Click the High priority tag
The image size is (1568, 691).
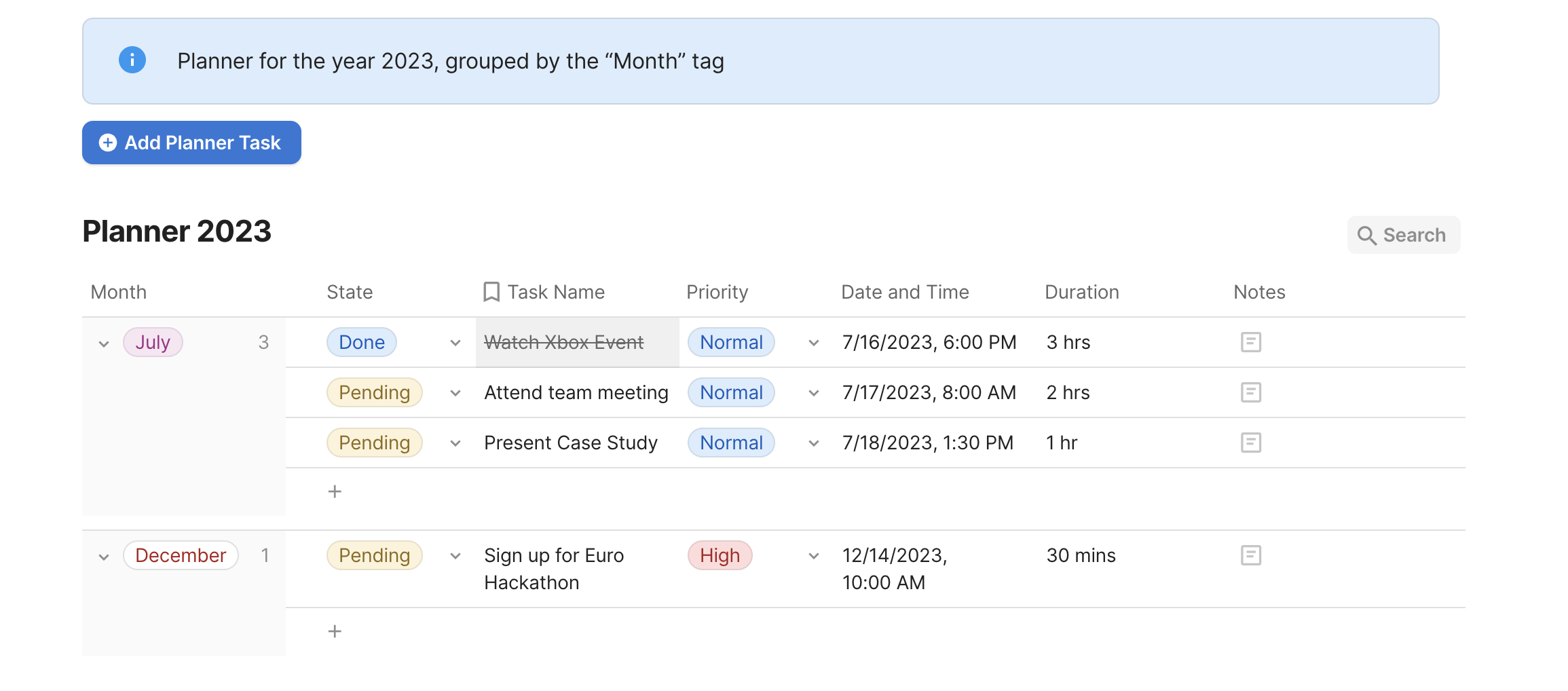pos(720,555)
